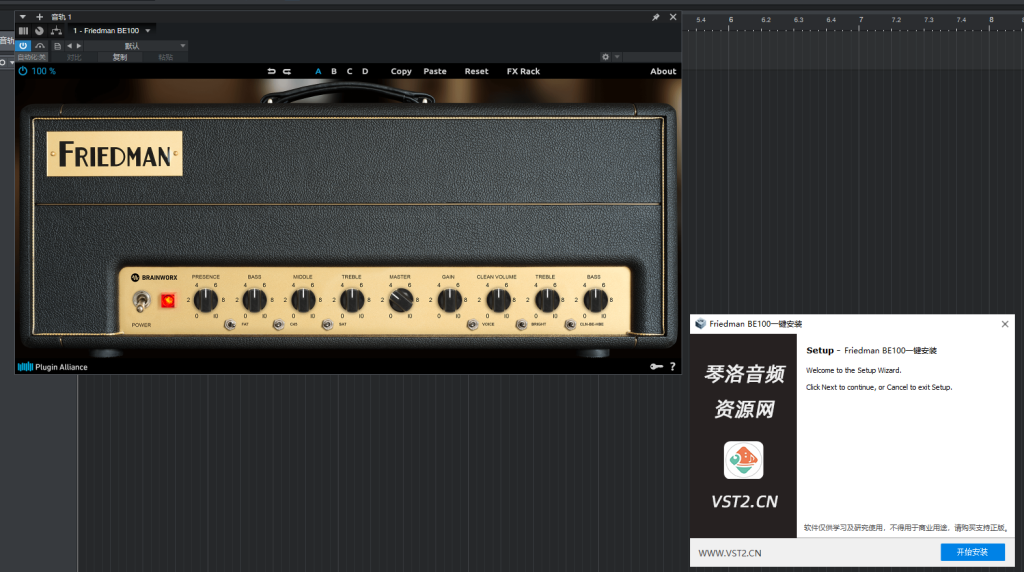
Task: Open the FX Rack panel
Action: pos(523,71)
